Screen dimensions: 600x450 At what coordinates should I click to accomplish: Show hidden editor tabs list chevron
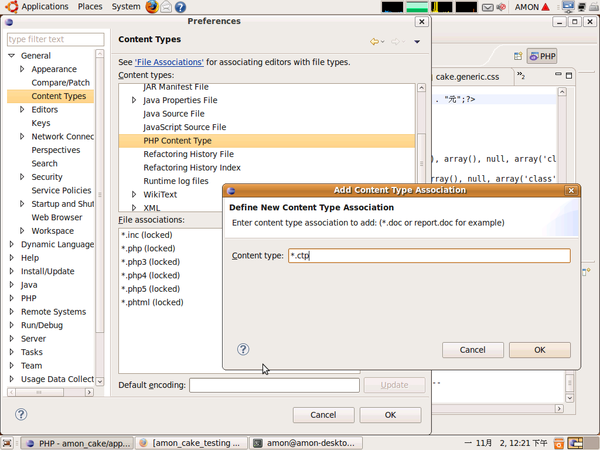(x=521, y=75)
